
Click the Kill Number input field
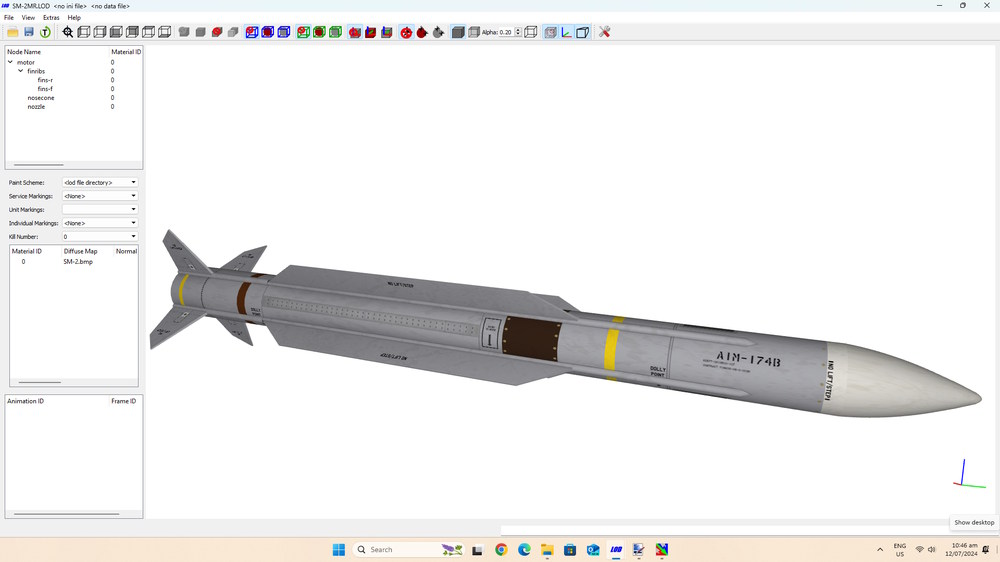pyautogui.click(x=100, y=237)
